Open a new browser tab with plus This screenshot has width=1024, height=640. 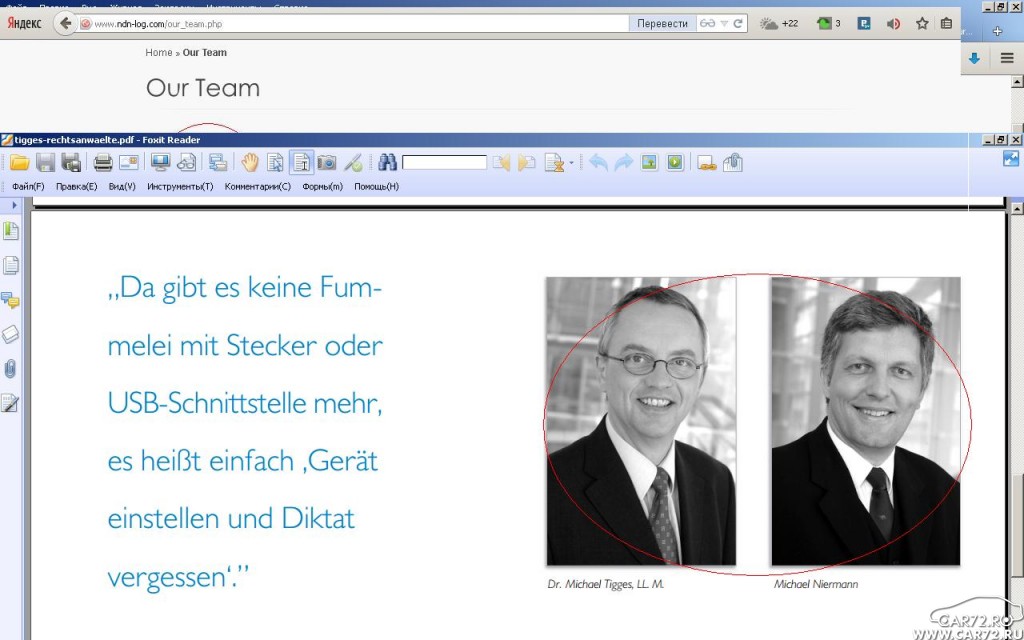[997, 31]
